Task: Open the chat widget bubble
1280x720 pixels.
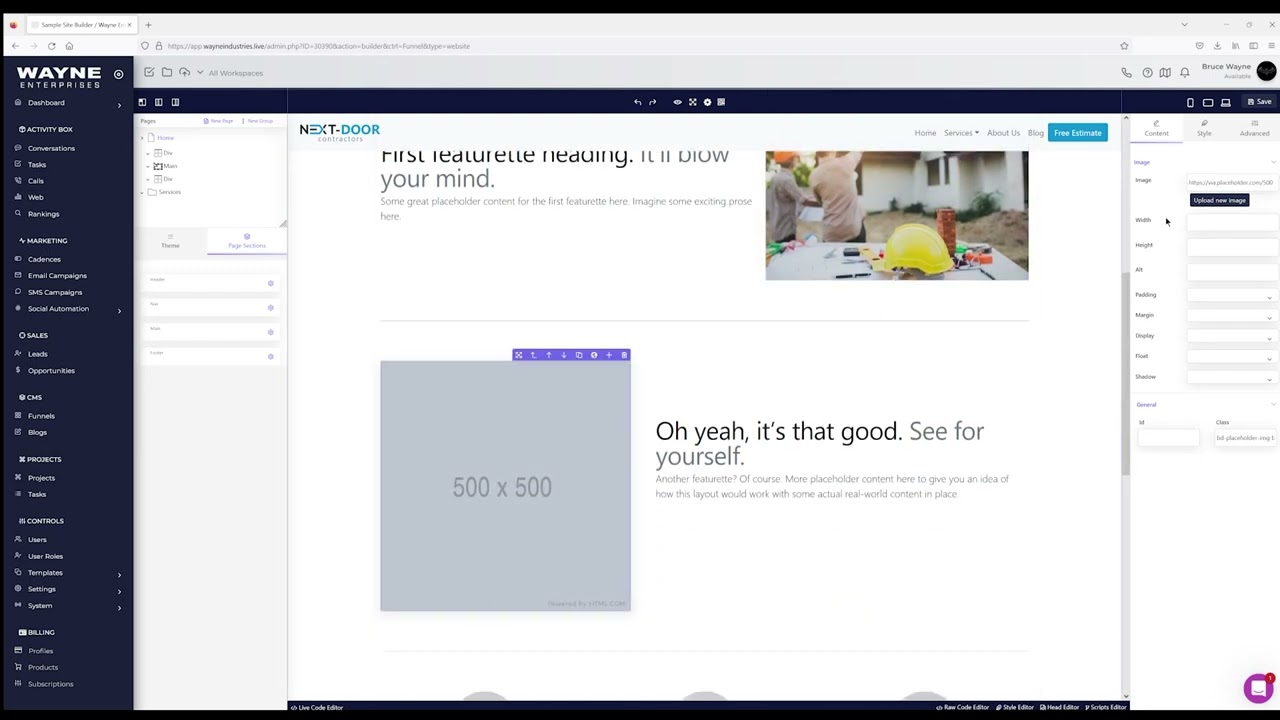Action: tap(1258, 688)
